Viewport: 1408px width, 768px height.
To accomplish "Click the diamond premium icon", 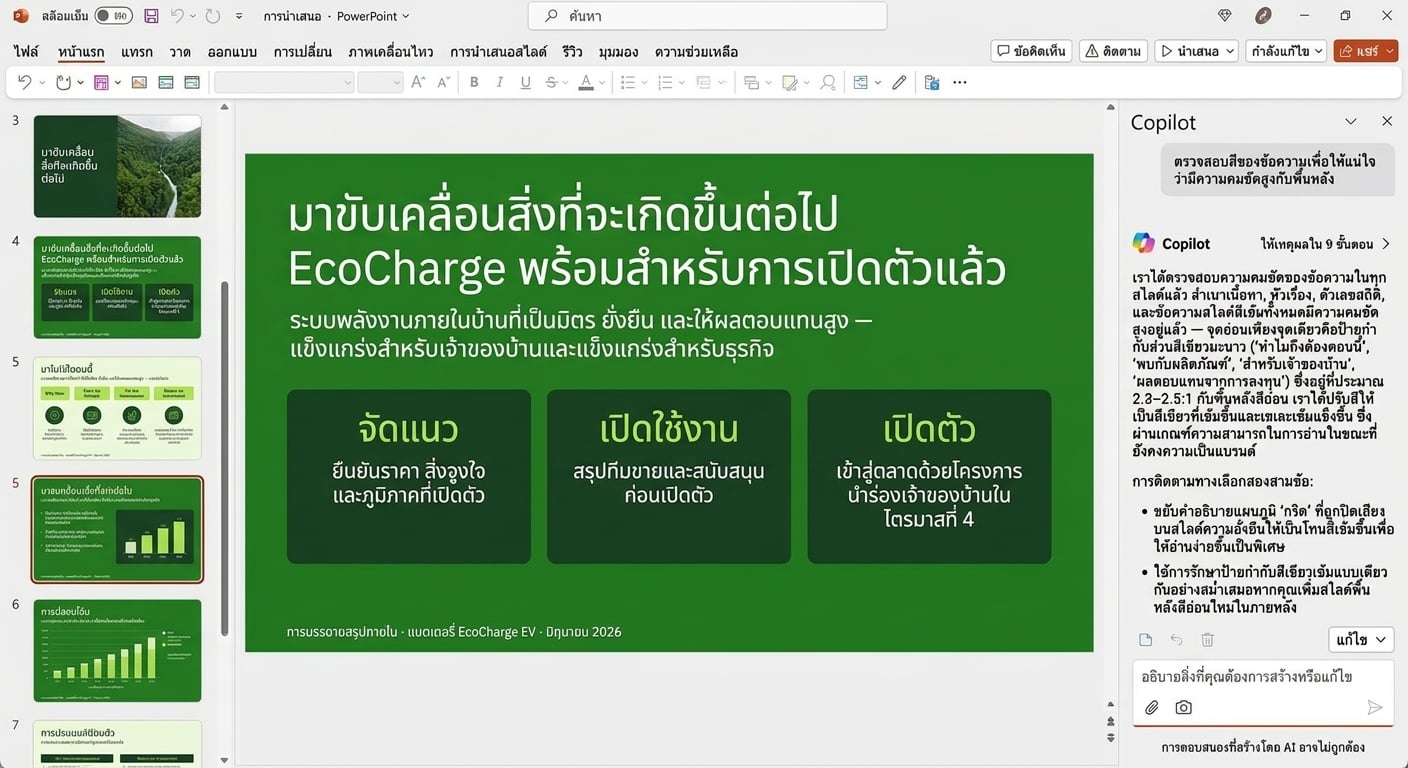I will [x=1226, y=16].
